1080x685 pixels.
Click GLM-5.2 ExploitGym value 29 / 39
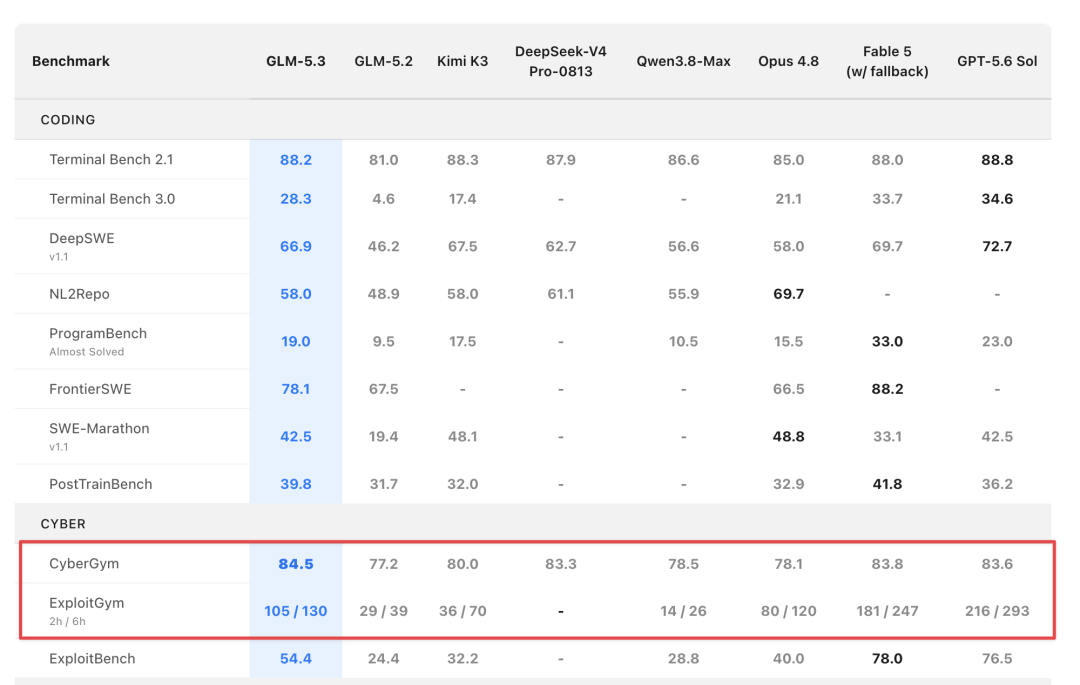pos(383,611)
